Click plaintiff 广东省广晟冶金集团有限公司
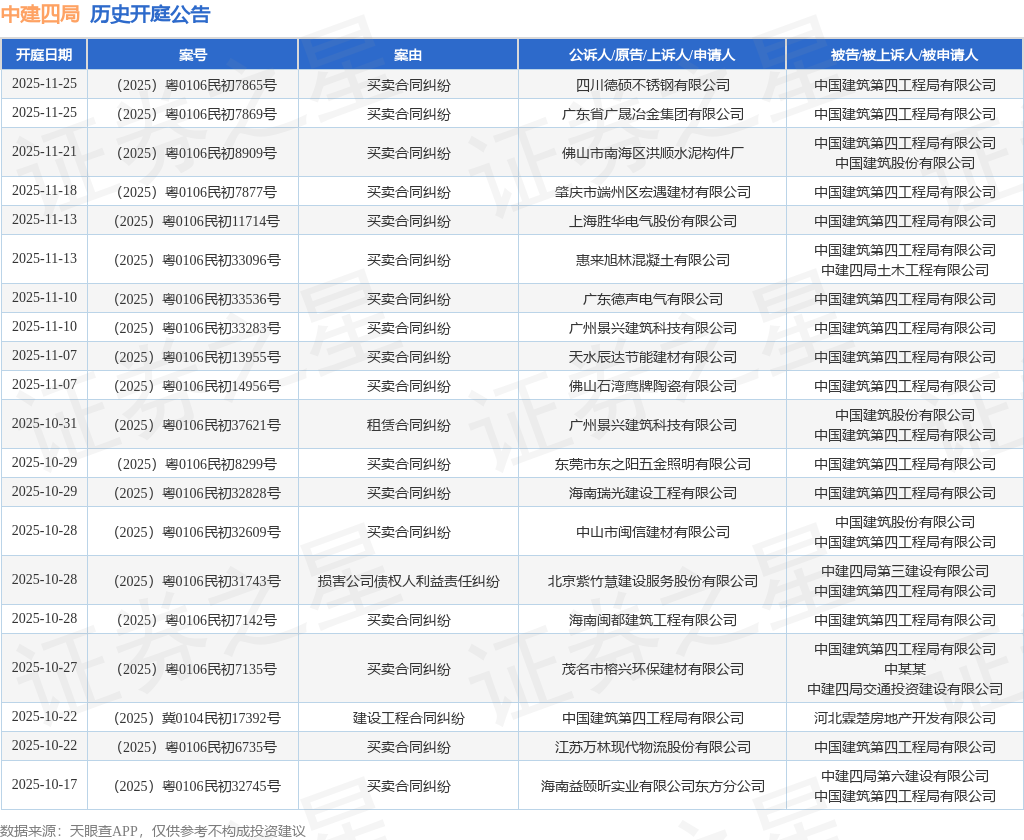 pos(653,114)
